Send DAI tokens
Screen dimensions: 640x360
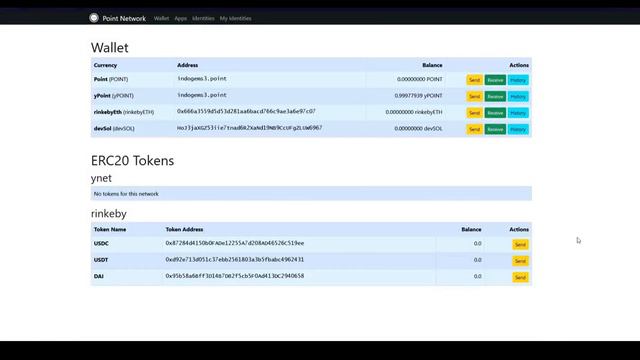pyautogui.click(x=520, y=278)
